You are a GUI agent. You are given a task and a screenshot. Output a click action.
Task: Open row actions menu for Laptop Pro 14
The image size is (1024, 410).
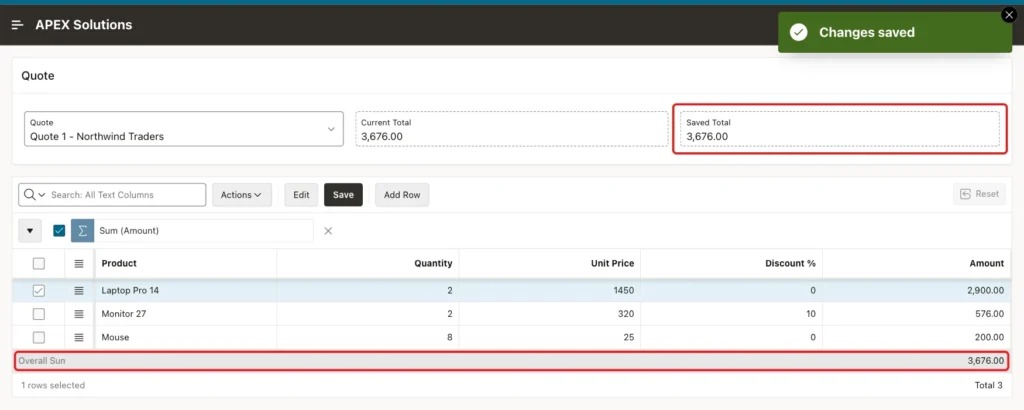click(x=79, y=291)
